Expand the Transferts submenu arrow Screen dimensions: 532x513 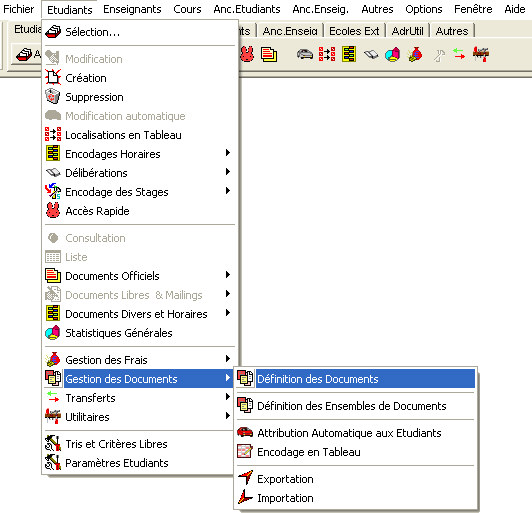pos(228,397)
